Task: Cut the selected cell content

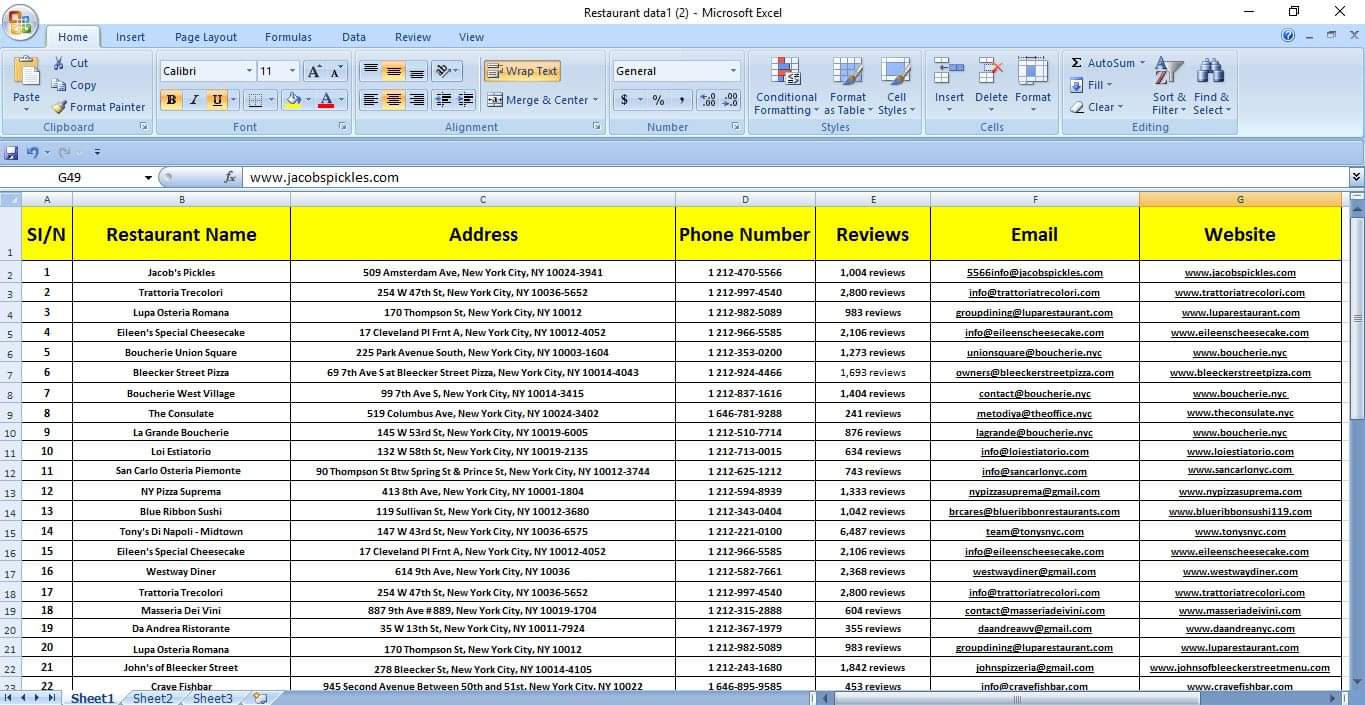Action: point(70,63)
